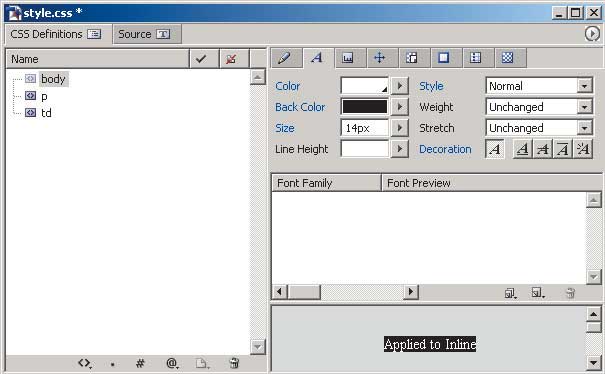Open the box border properties tab
This screenshot has height=374, width=605.
(446, 58)
